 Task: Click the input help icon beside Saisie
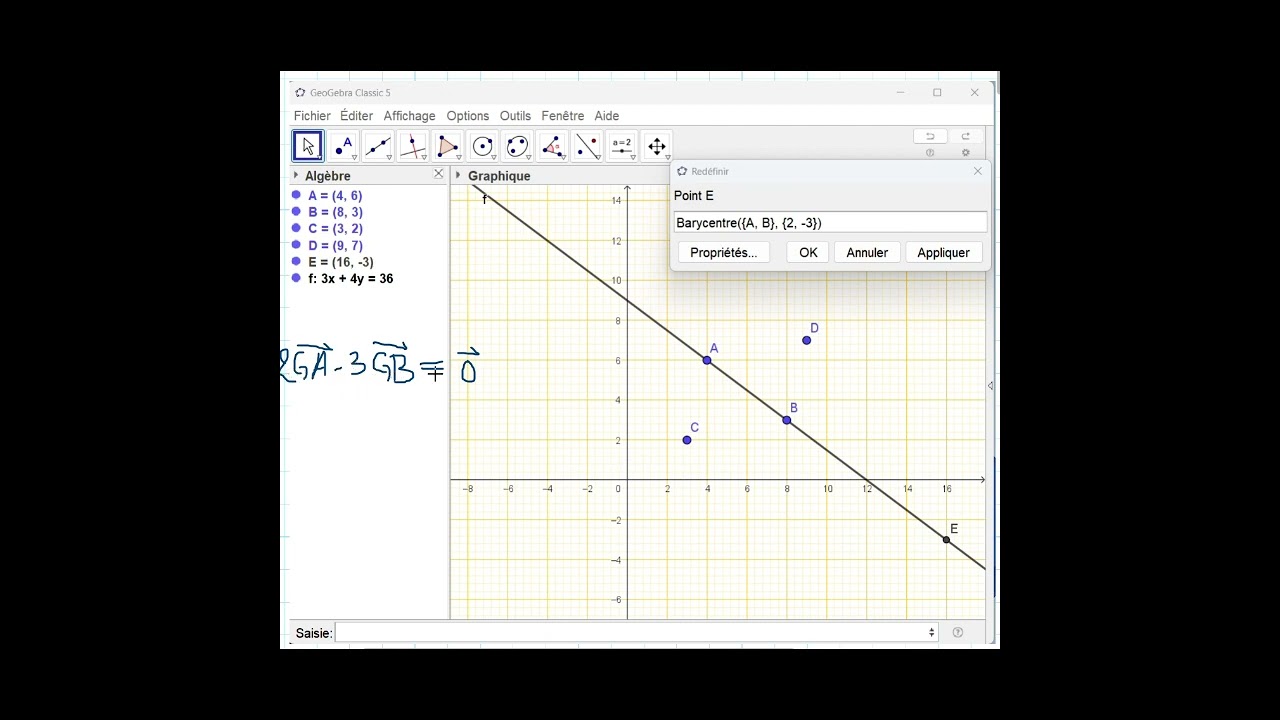(958, 632)
